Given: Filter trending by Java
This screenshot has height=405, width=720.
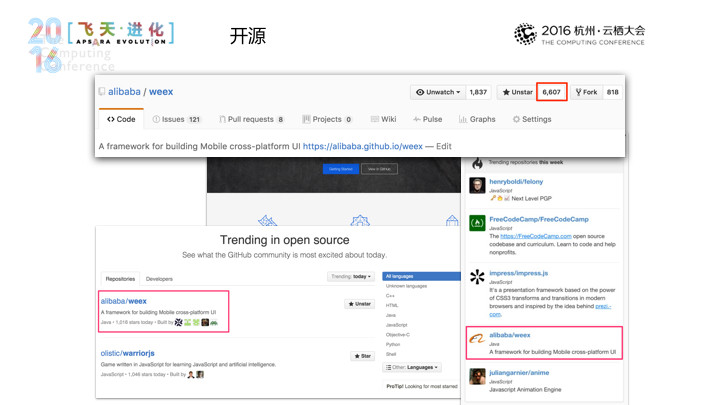Looking at the screenshot, I should (391, 315).
